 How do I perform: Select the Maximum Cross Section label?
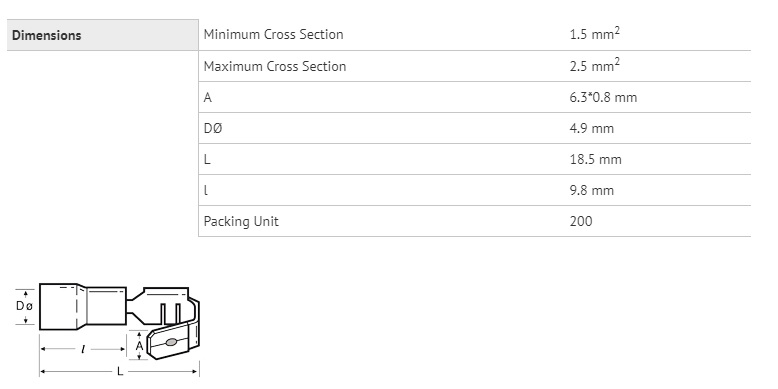point(275,66)
